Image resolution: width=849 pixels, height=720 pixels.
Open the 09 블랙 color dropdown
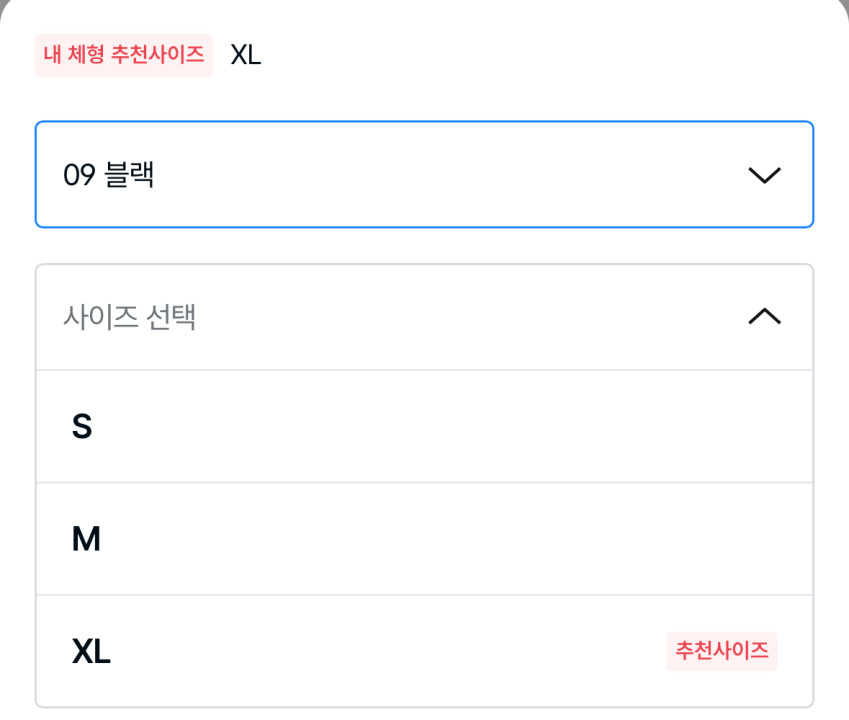(424, 175)
